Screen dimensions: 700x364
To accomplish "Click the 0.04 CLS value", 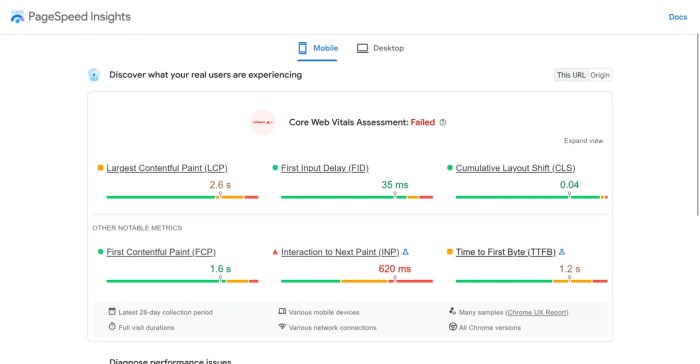I will point(569,184).
